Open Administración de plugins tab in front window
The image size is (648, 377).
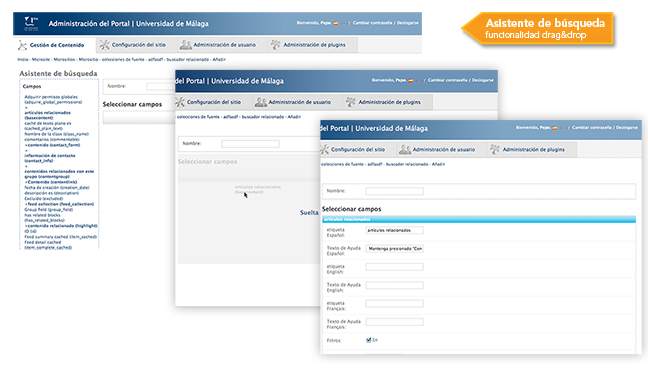pos(527,150)
